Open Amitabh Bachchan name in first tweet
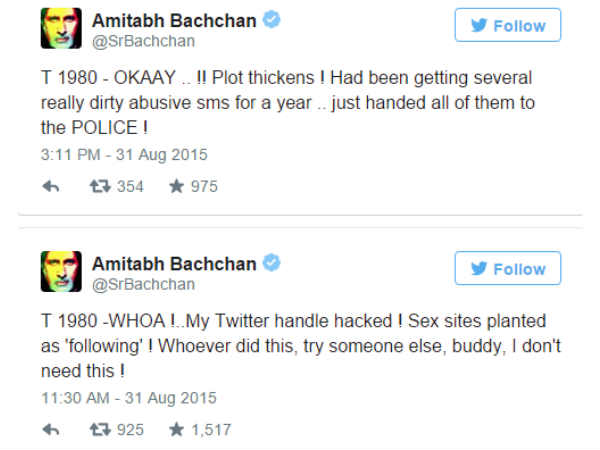 coord(173,21)
